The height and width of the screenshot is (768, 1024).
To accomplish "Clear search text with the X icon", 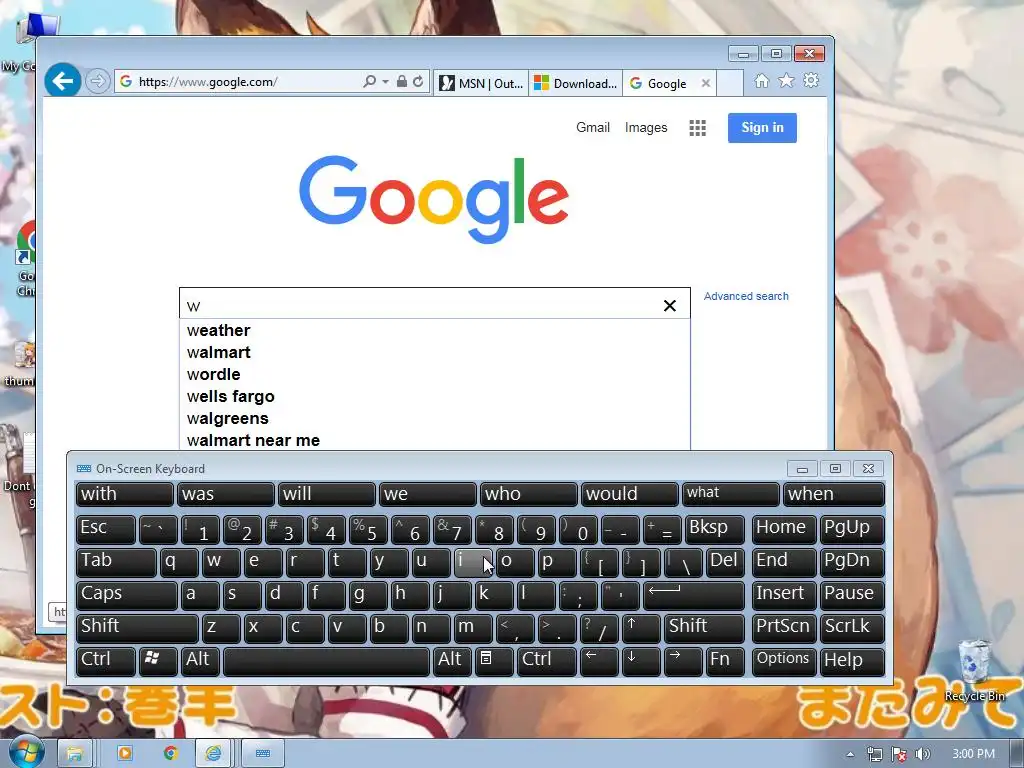I will [x=669, y=306].
